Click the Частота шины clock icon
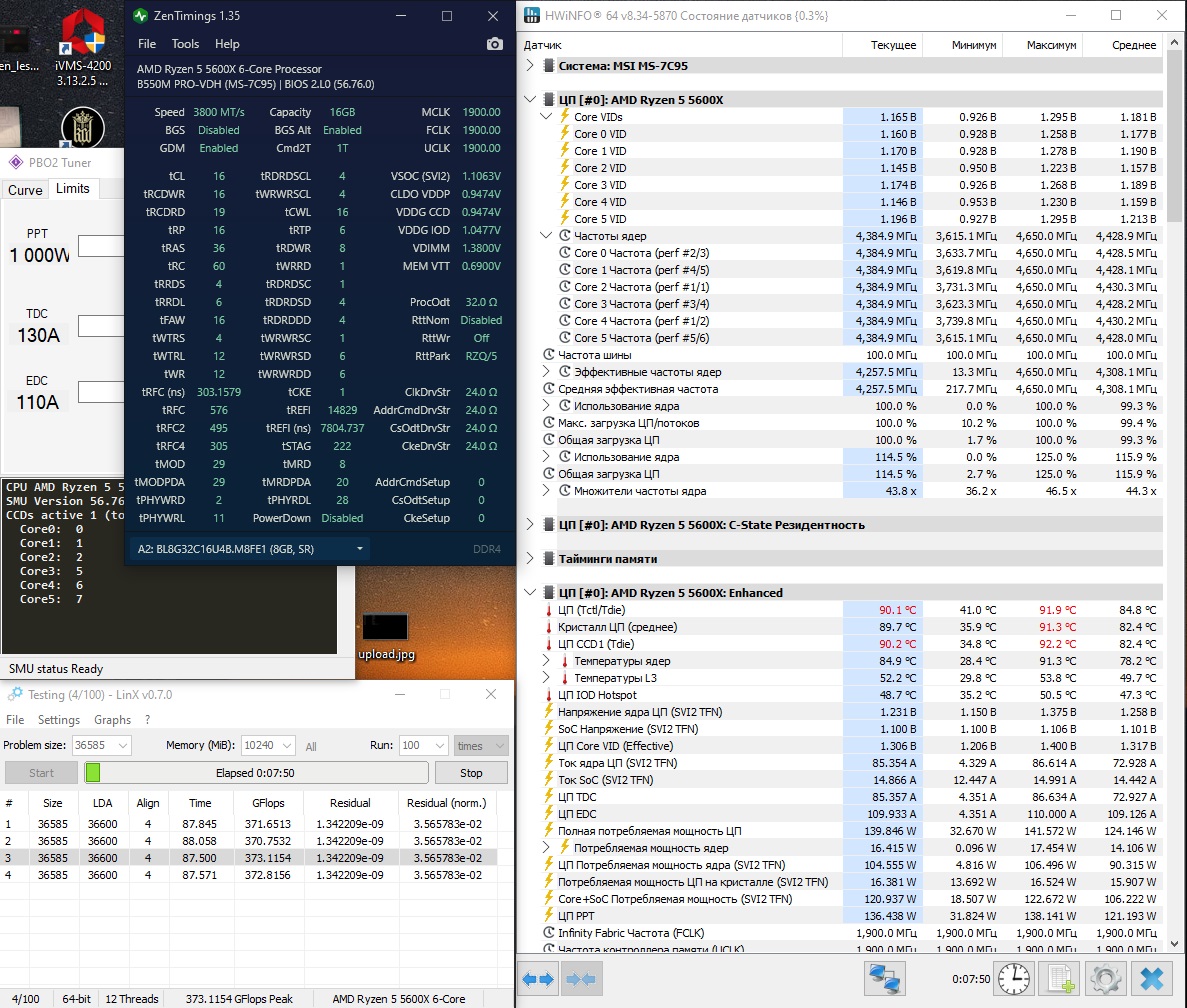 coord(549,354)
